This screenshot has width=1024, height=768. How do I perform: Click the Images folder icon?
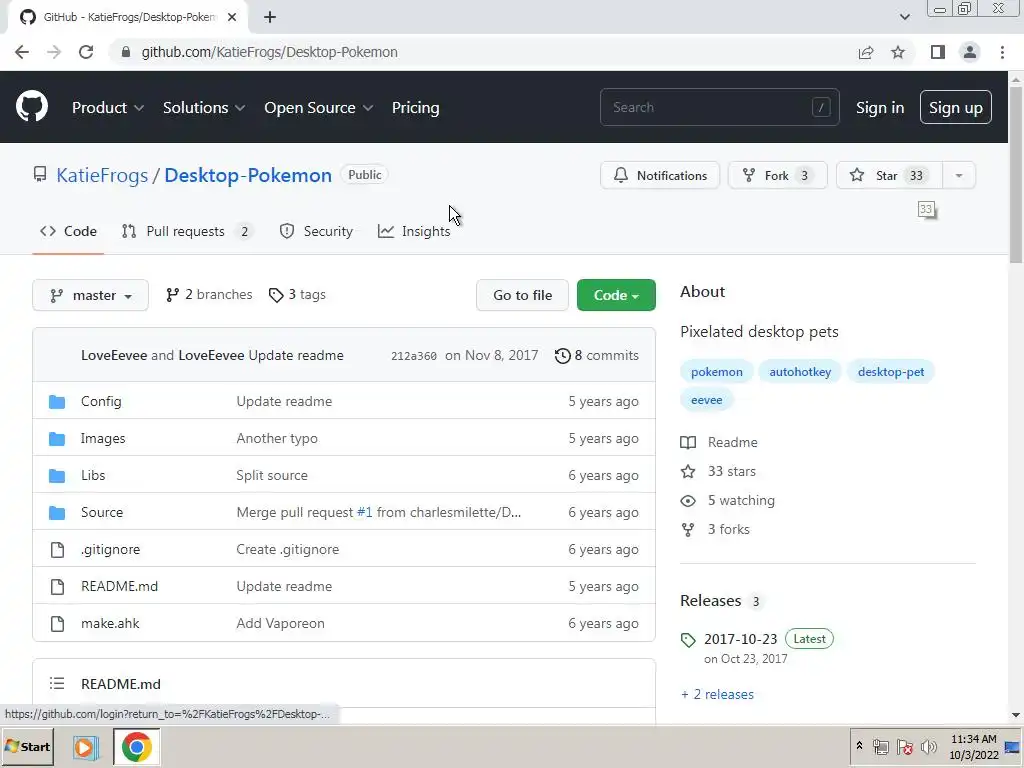point(57,439)
